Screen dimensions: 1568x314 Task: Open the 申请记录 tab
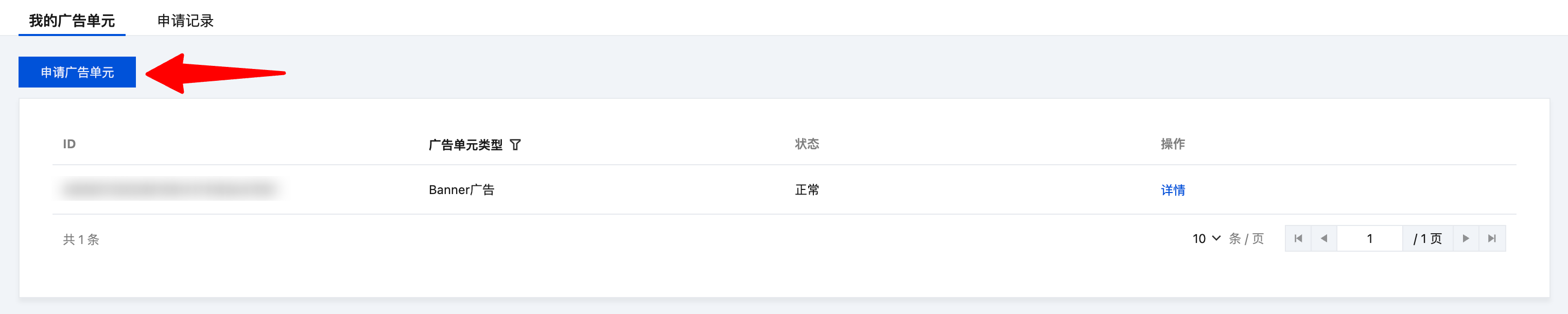point(185,21)
